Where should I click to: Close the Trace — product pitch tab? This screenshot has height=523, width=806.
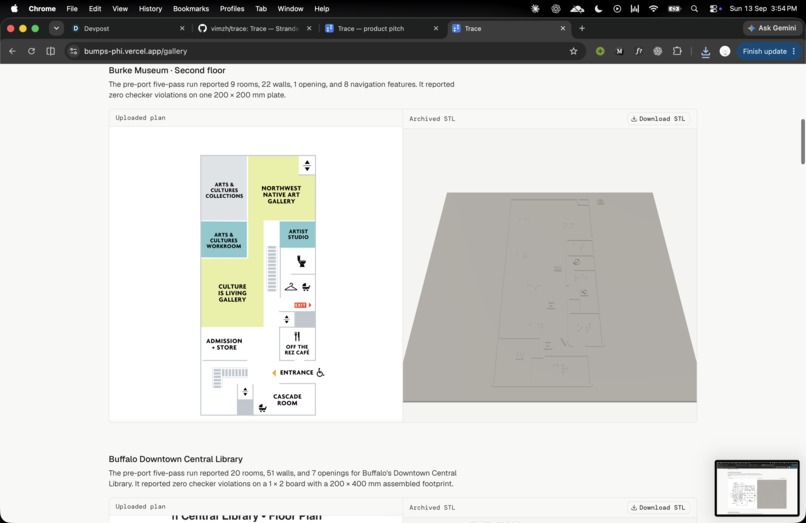tap(436, 29)
